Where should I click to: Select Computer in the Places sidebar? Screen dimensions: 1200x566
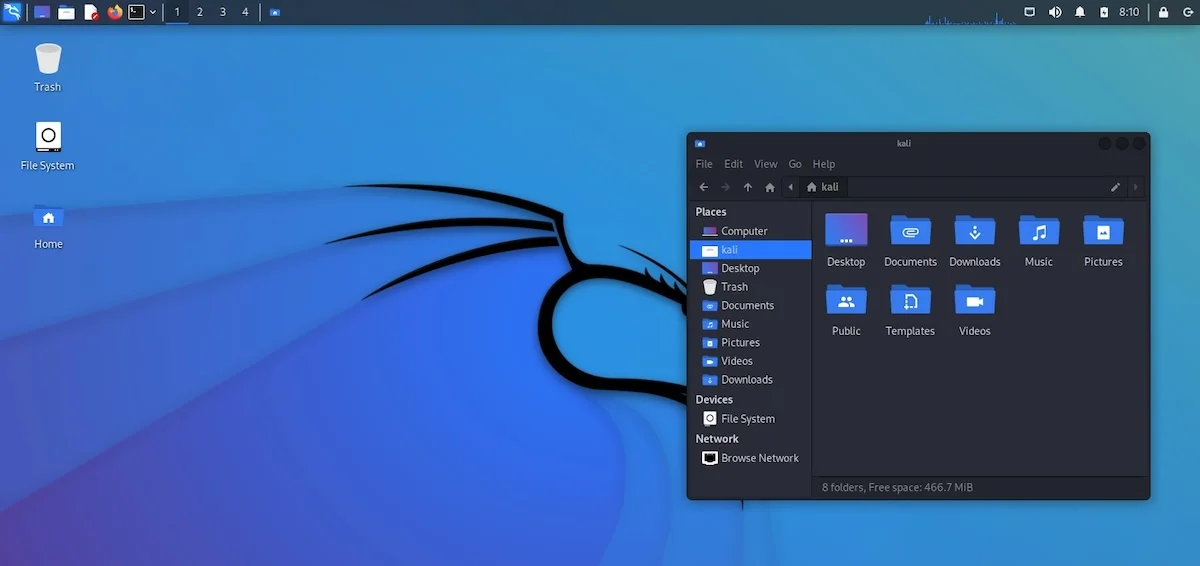pyautogui.click(x=750, y=231)
